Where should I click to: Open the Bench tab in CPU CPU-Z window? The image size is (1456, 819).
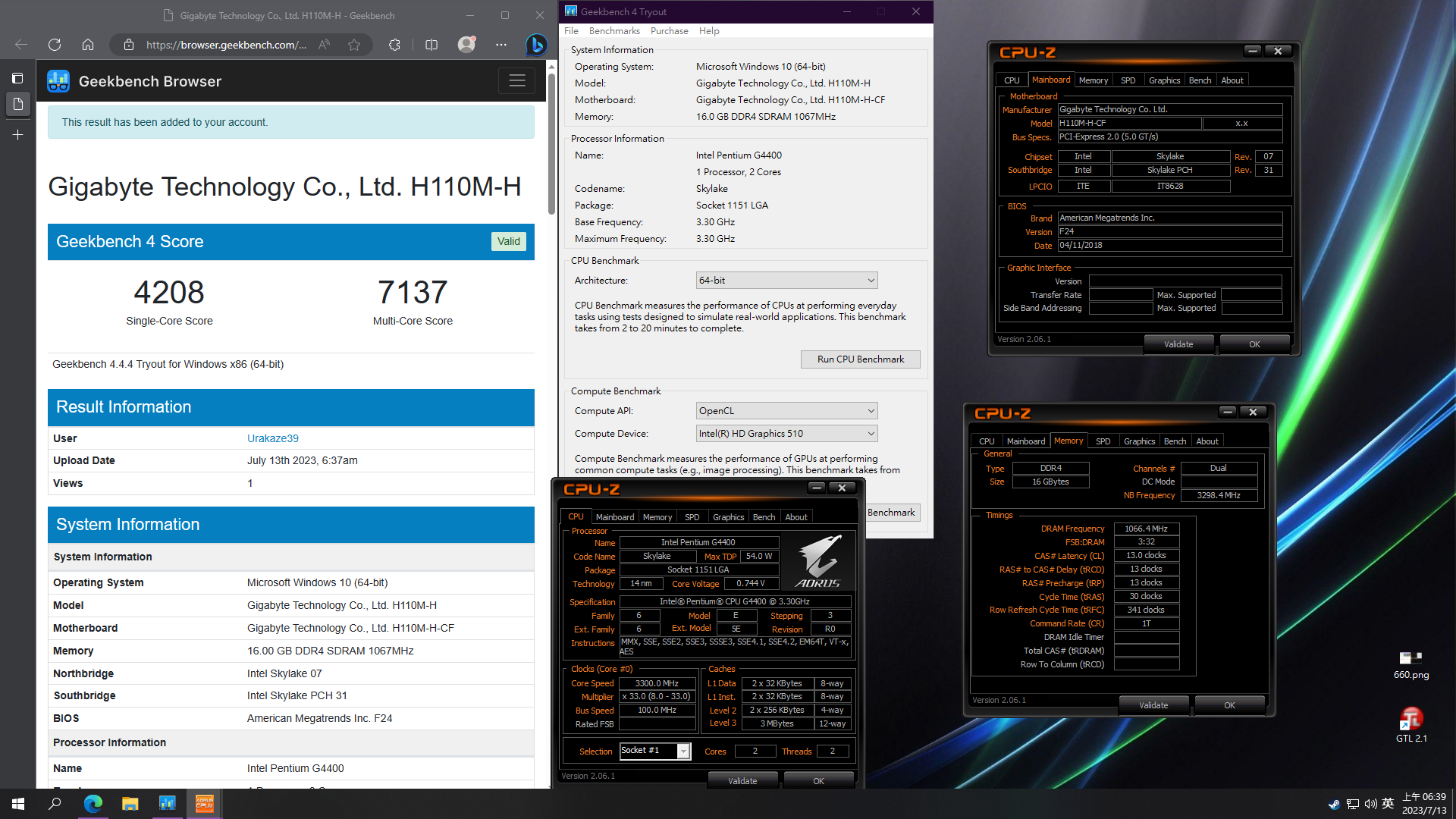coord(764,517)
